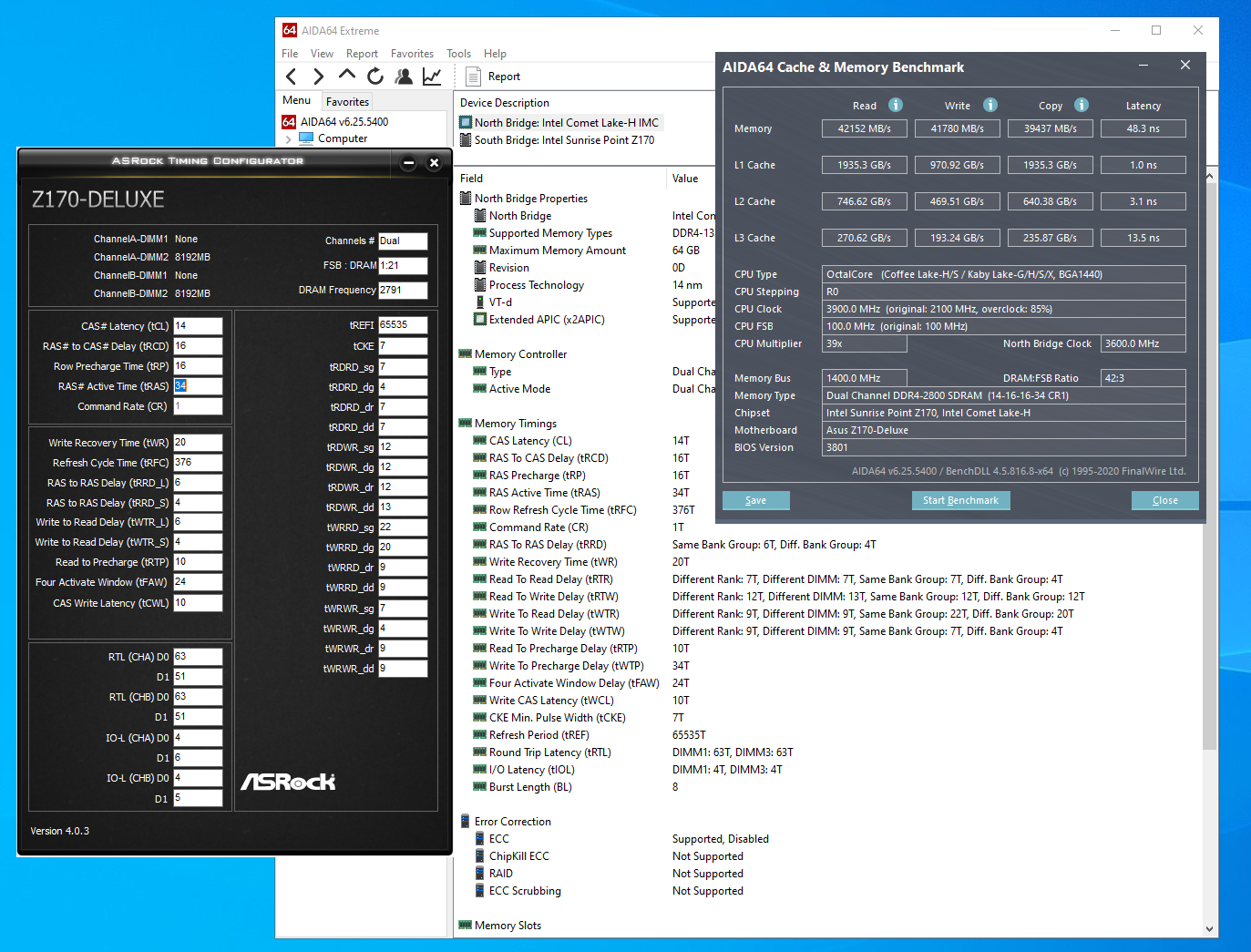Click the Save button in the benchmark window

pyautogui.click(x=755, y=500)
